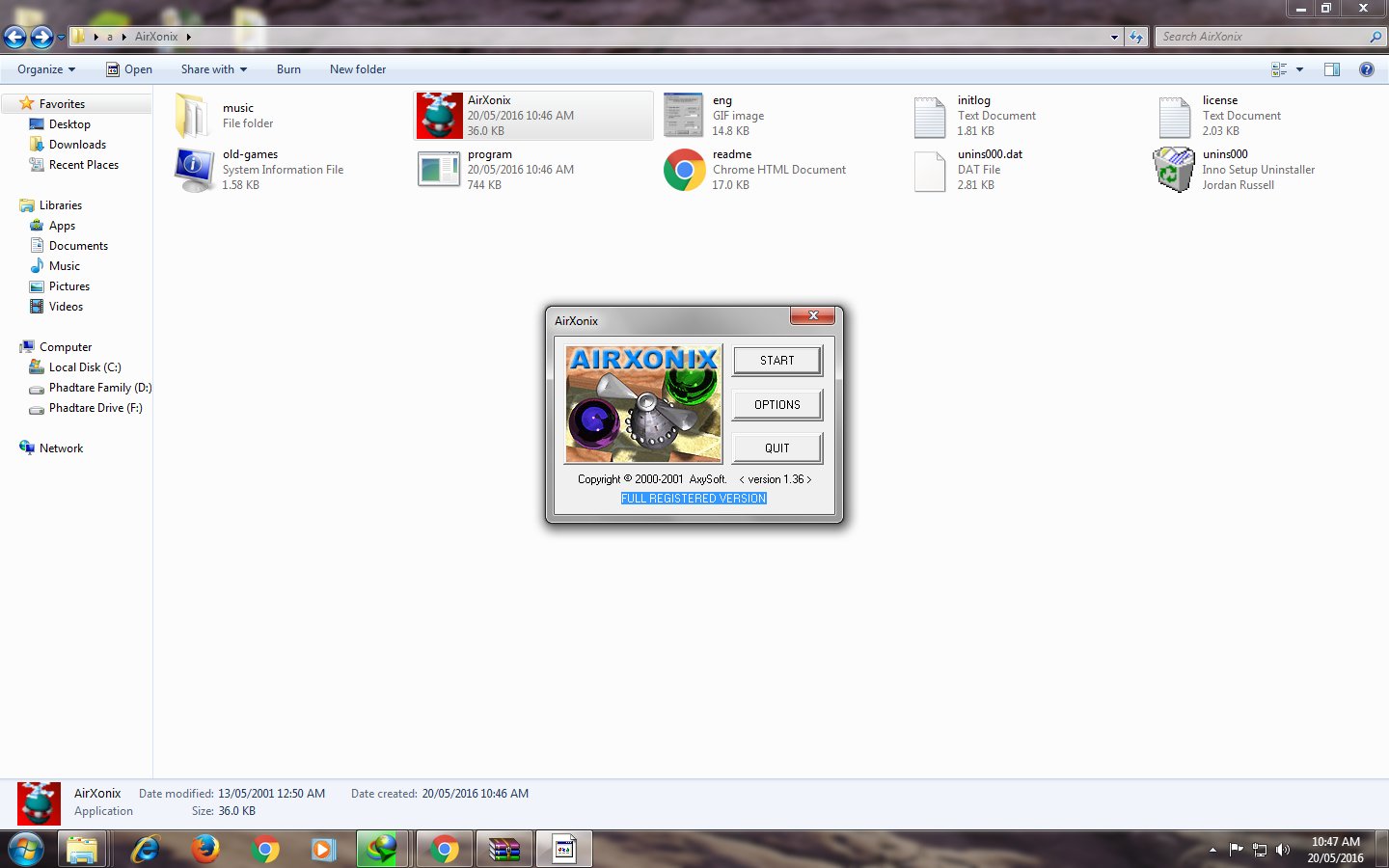Select the readme Chrome HTML document icon

[x=684, y=170]
